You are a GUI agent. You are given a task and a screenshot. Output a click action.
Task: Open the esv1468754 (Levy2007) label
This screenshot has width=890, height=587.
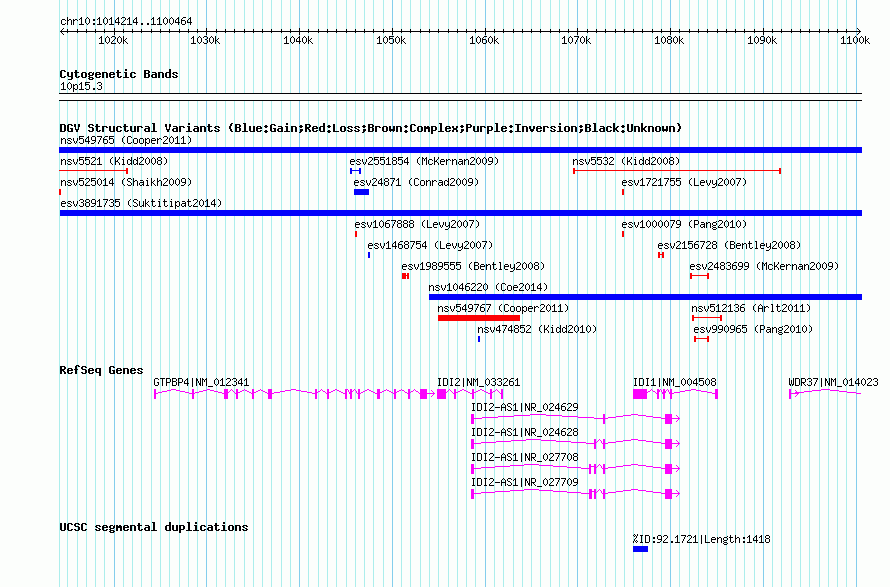point(430,245)
